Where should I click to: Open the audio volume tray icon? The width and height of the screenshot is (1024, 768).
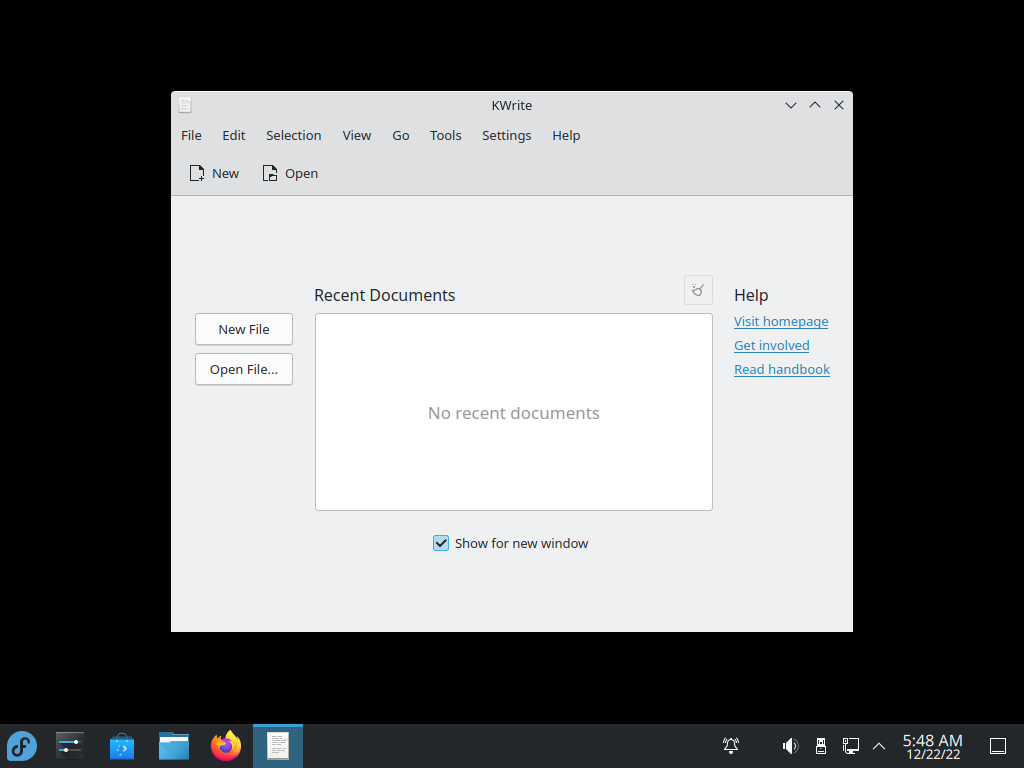(790, 746)
